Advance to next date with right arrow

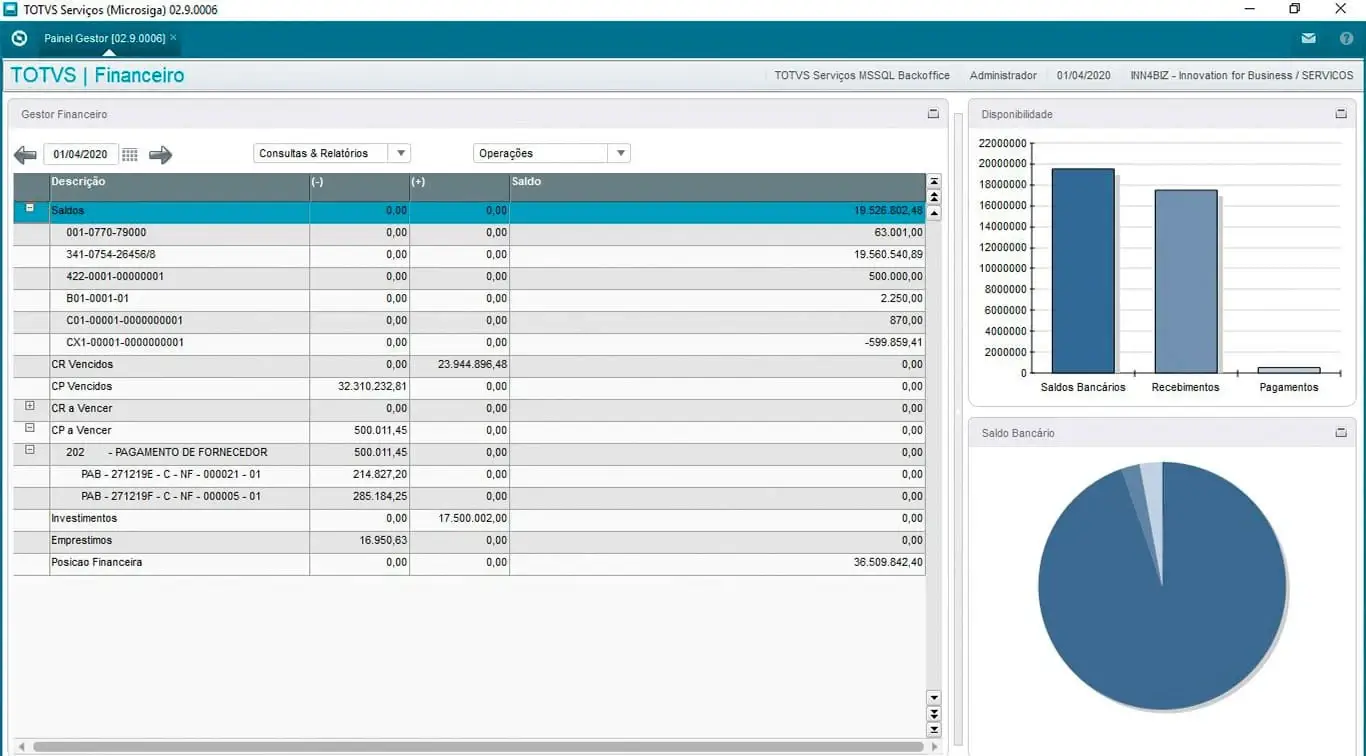click(x=160, y=155)
